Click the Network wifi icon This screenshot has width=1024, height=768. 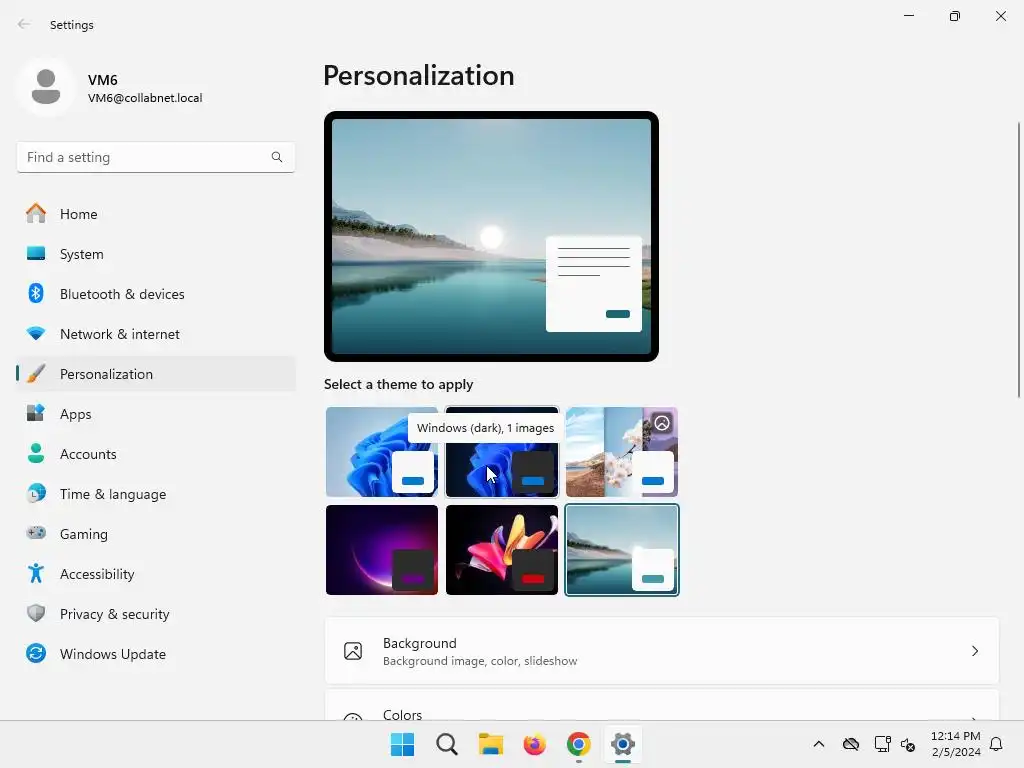pyautogui.click(x=36, y=334)
